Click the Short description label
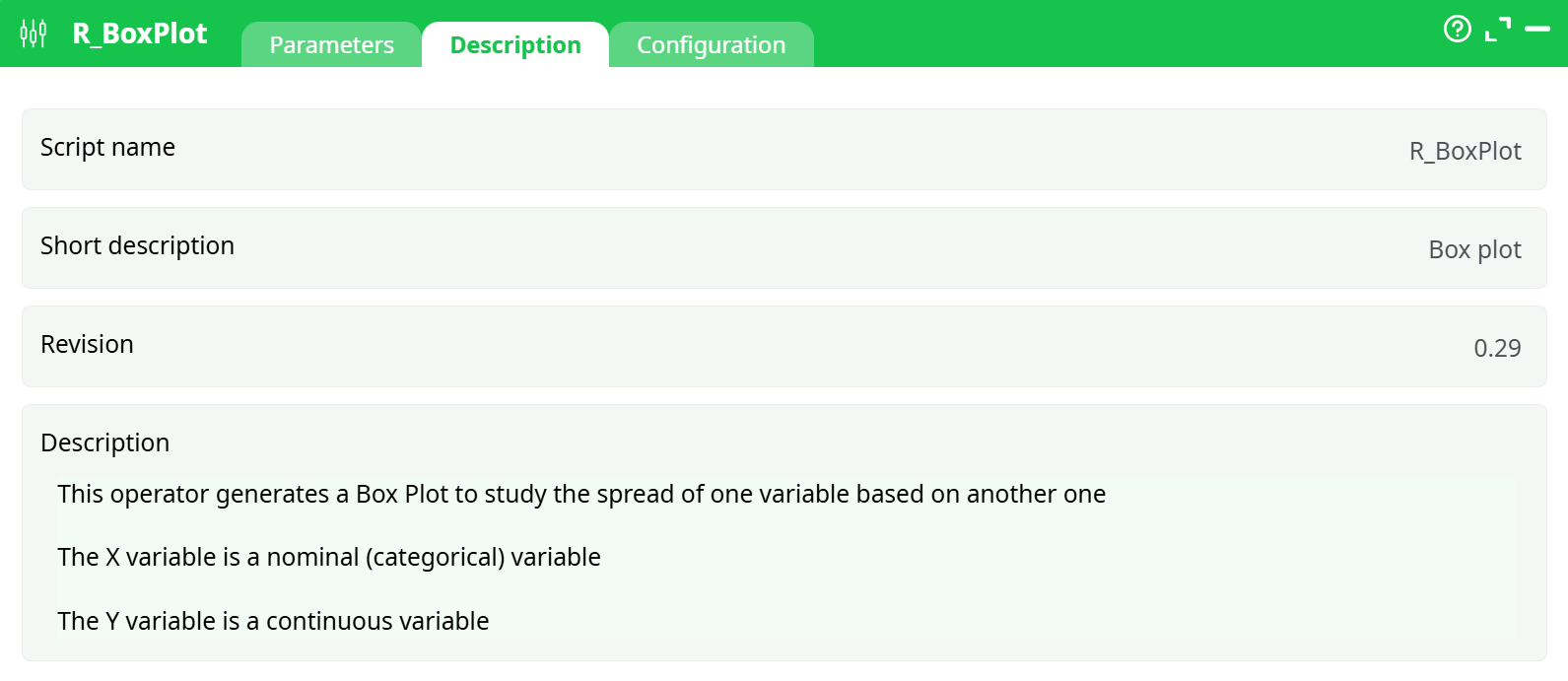This screenshot has width=1568, height=681. [x=137, y=245]
